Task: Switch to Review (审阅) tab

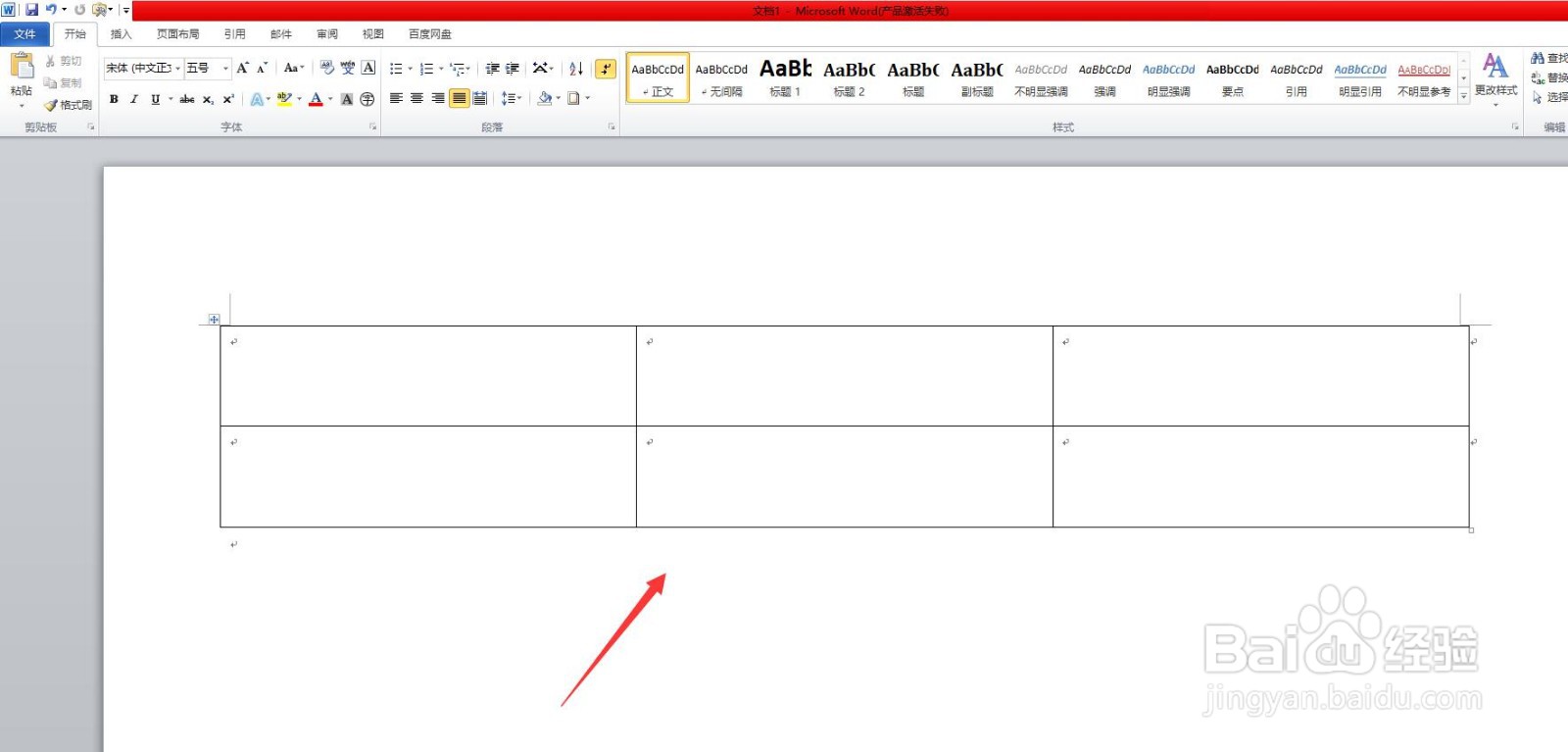Action: (x=326, y=34)
